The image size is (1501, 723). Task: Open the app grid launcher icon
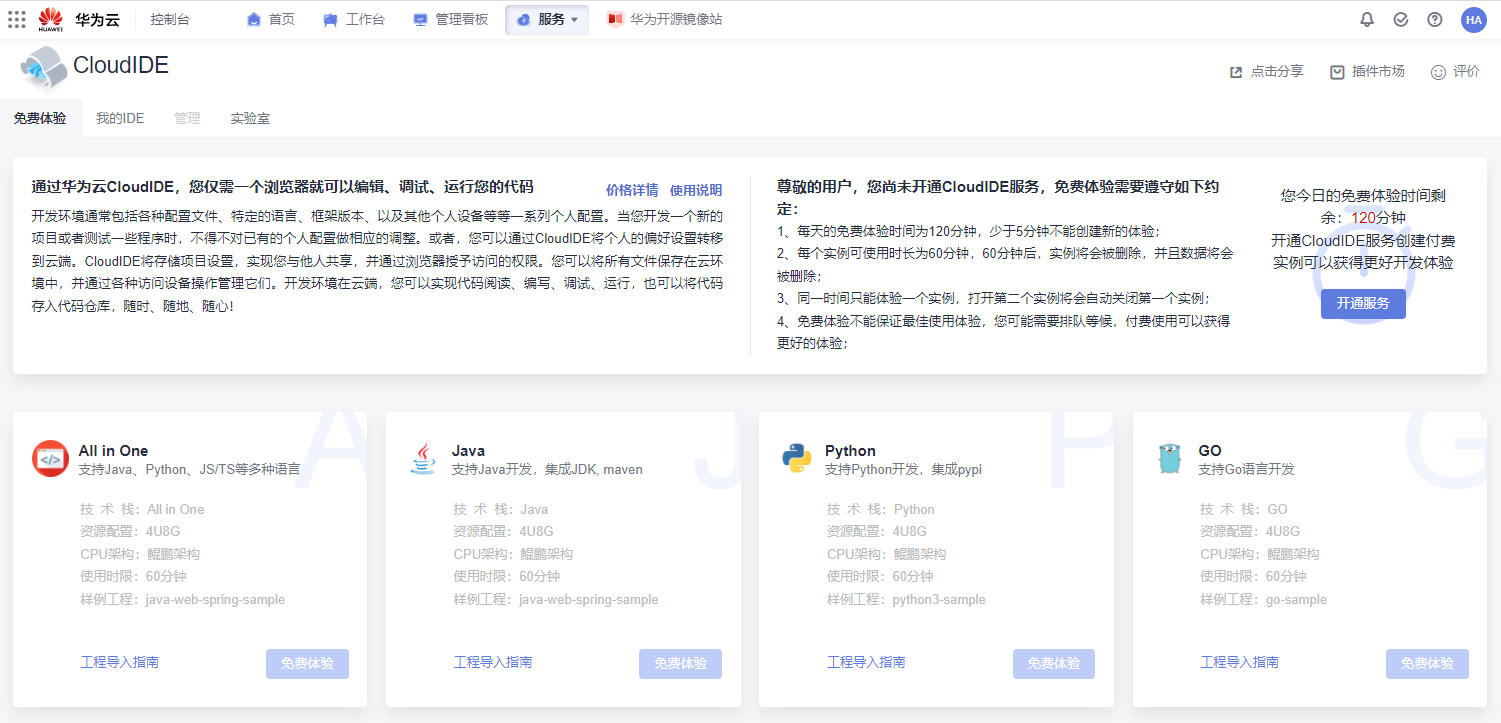coord(16,18)
